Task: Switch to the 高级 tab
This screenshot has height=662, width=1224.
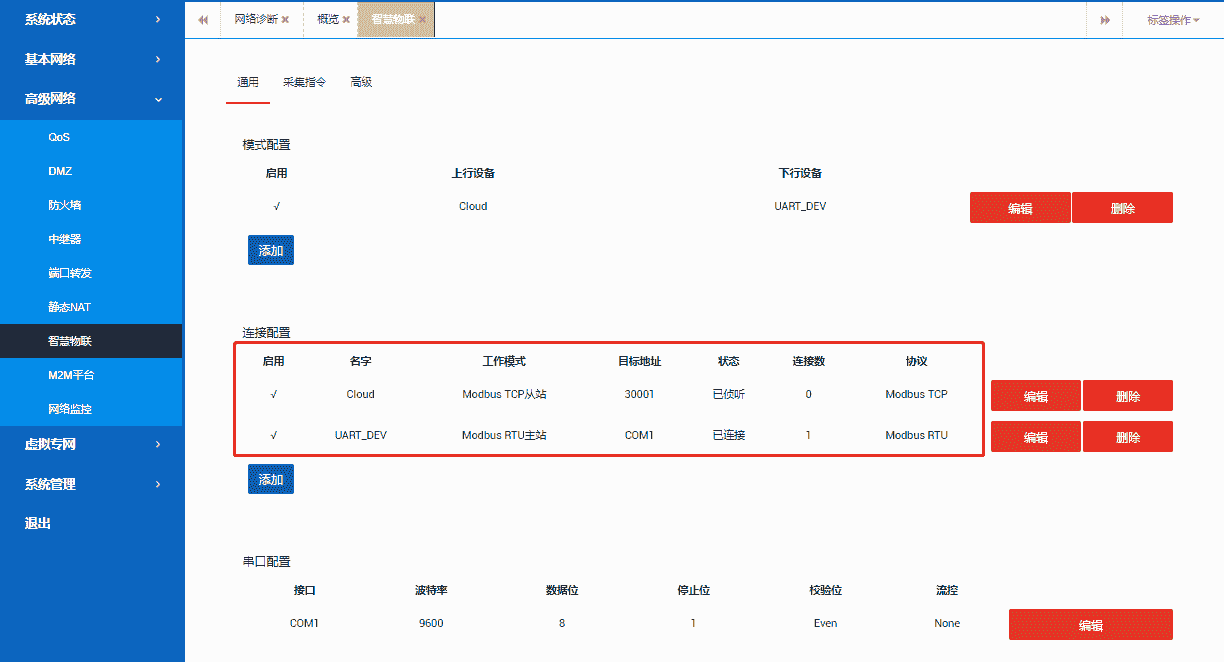Action: (361, 82)
